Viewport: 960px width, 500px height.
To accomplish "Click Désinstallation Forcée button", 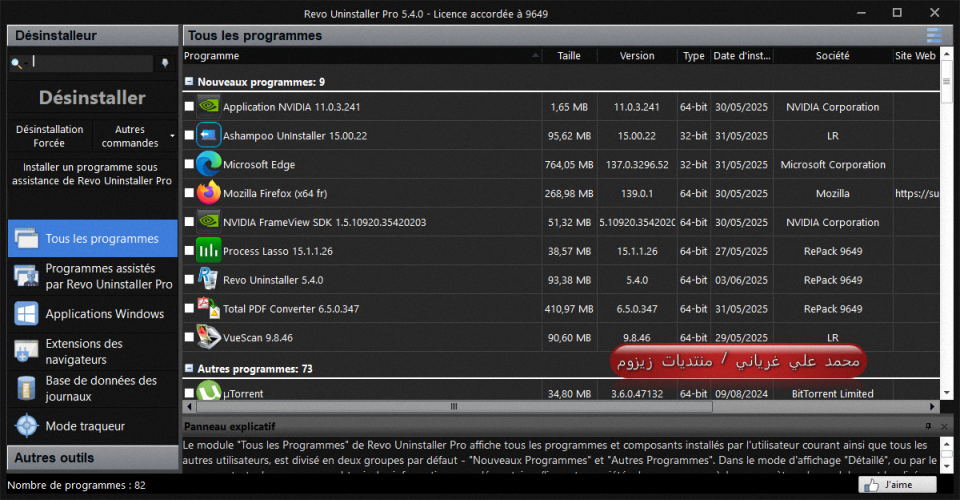I will pos(50,136).
